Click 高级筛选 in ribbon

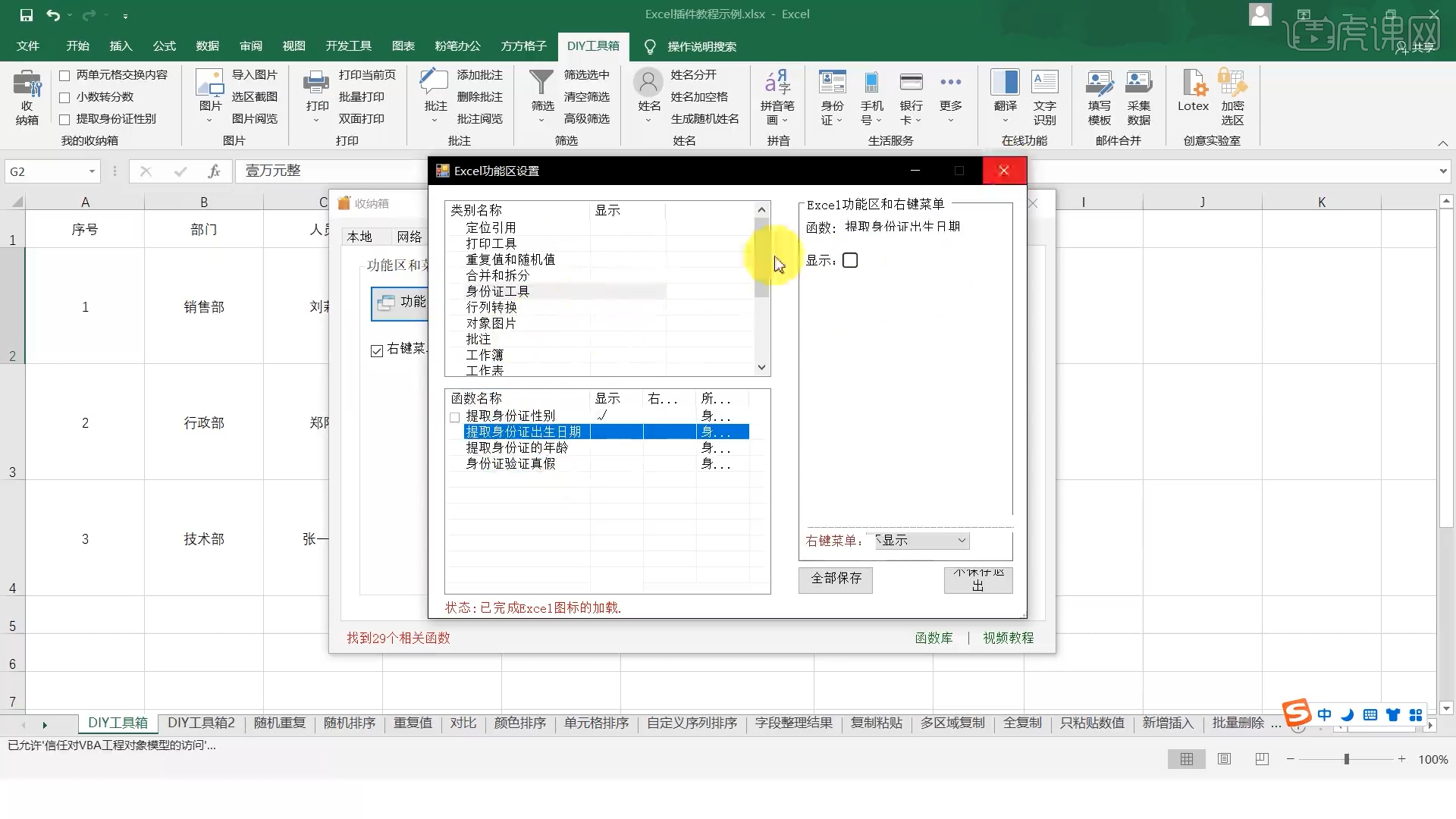pos(586,119)
